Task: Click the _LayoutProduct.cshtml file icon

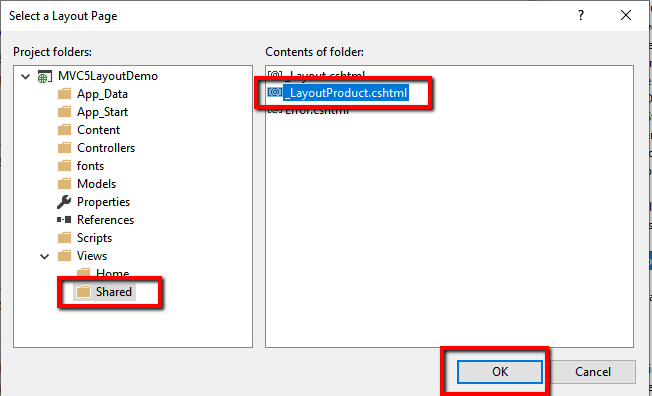Action: 274,92
